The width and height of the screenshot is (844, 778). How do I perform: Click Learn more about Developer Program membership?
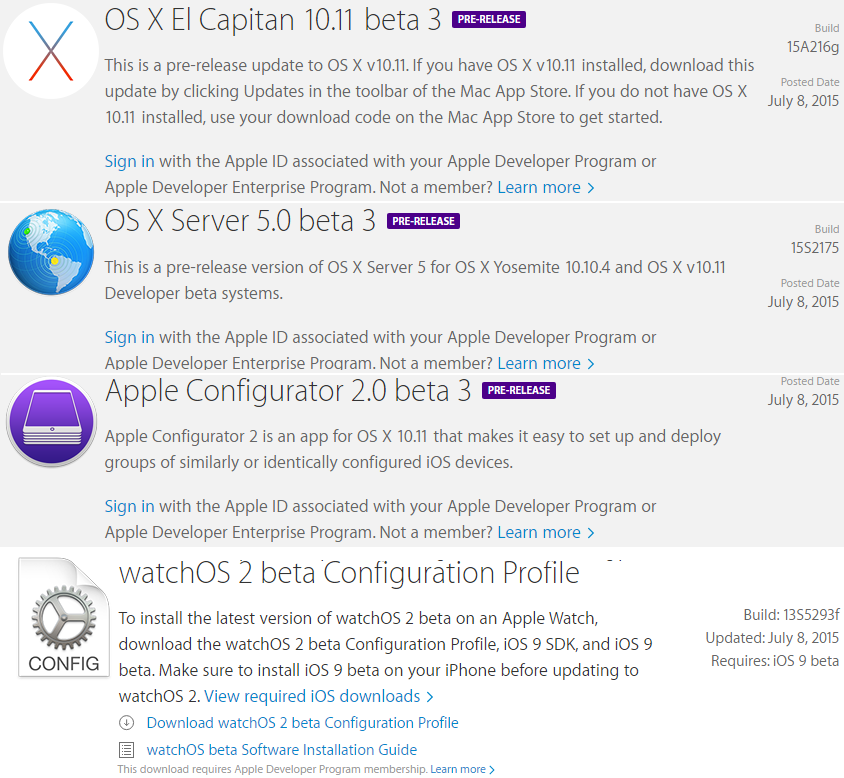click(x=462, y=769)
